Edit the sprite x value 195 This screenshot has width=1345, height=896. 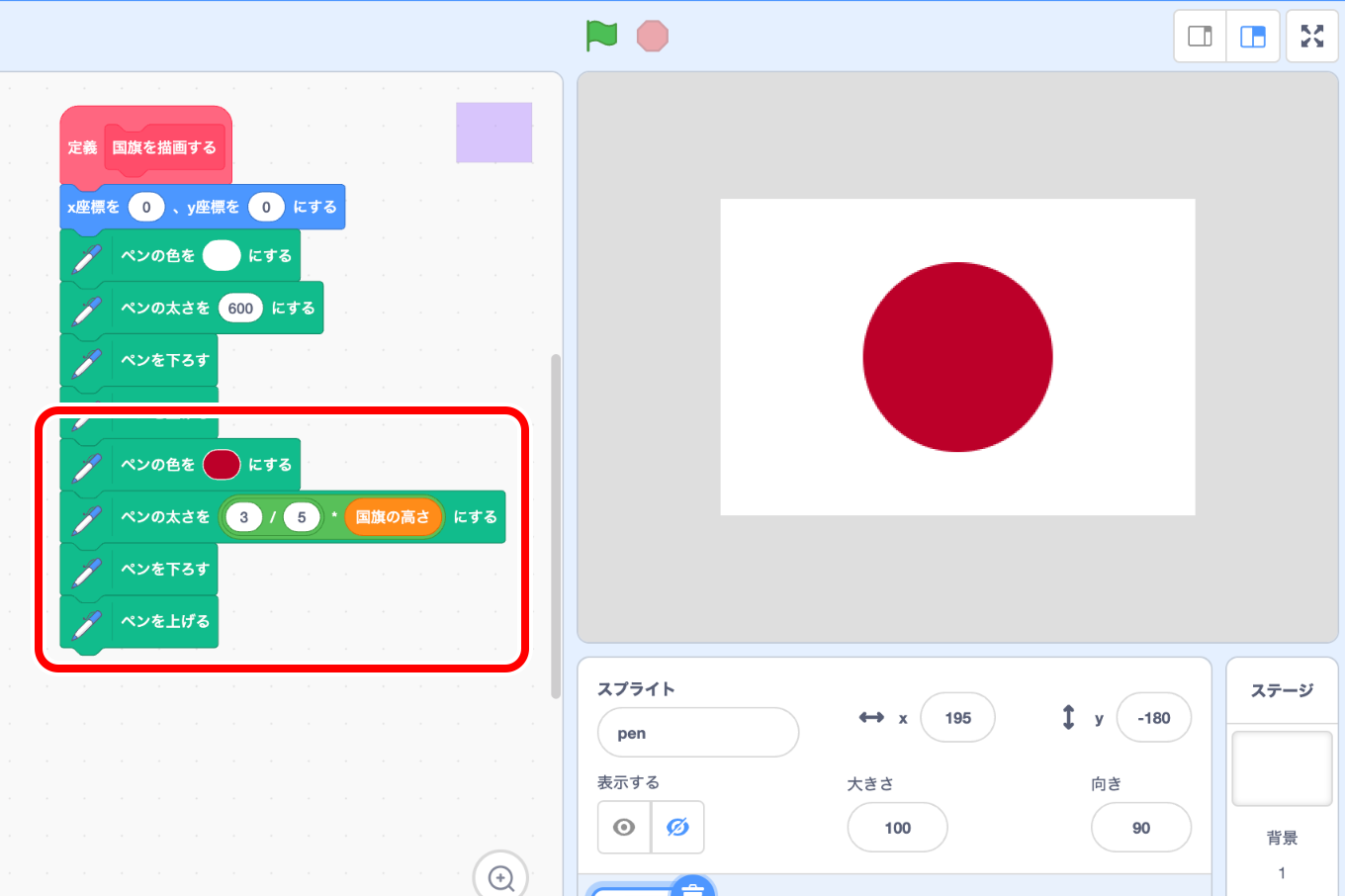[x=957, y=718]
